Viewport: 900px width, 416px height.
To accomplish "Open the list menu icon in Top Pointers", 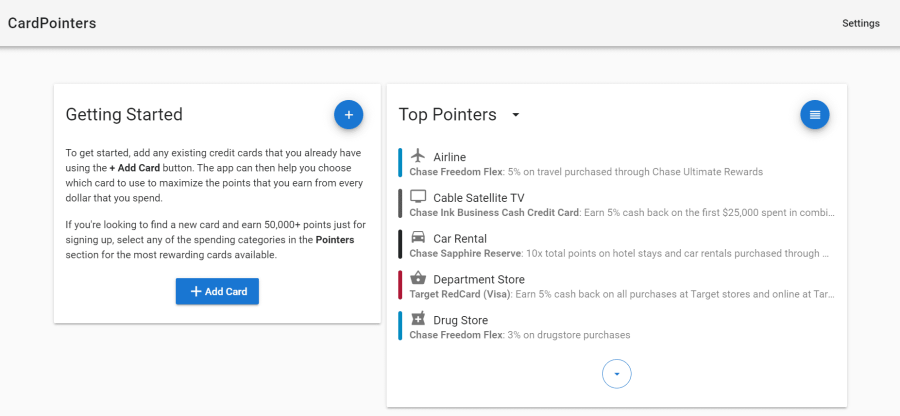I will pos(814,115).
